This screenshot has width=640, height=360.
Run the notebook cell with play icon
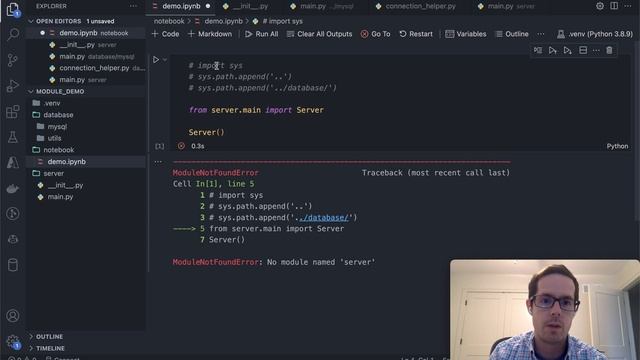click(156, 60)
